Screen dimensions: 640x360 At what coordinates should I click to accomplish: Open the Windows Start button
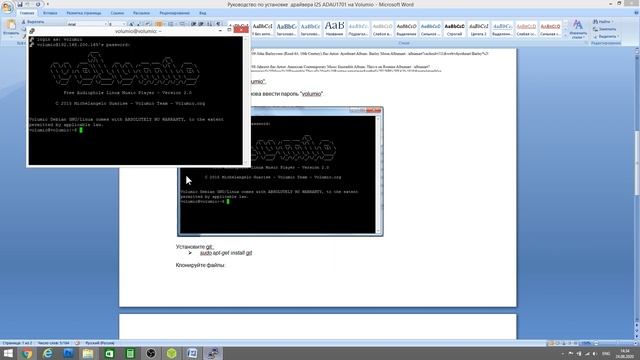click(8, 353)
